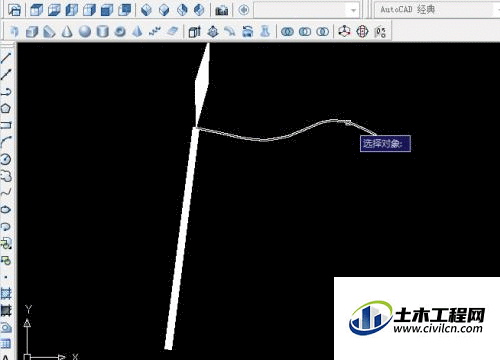Activate the Extrude tool
Screen dimensions: 500x360
tap(195, 32)
